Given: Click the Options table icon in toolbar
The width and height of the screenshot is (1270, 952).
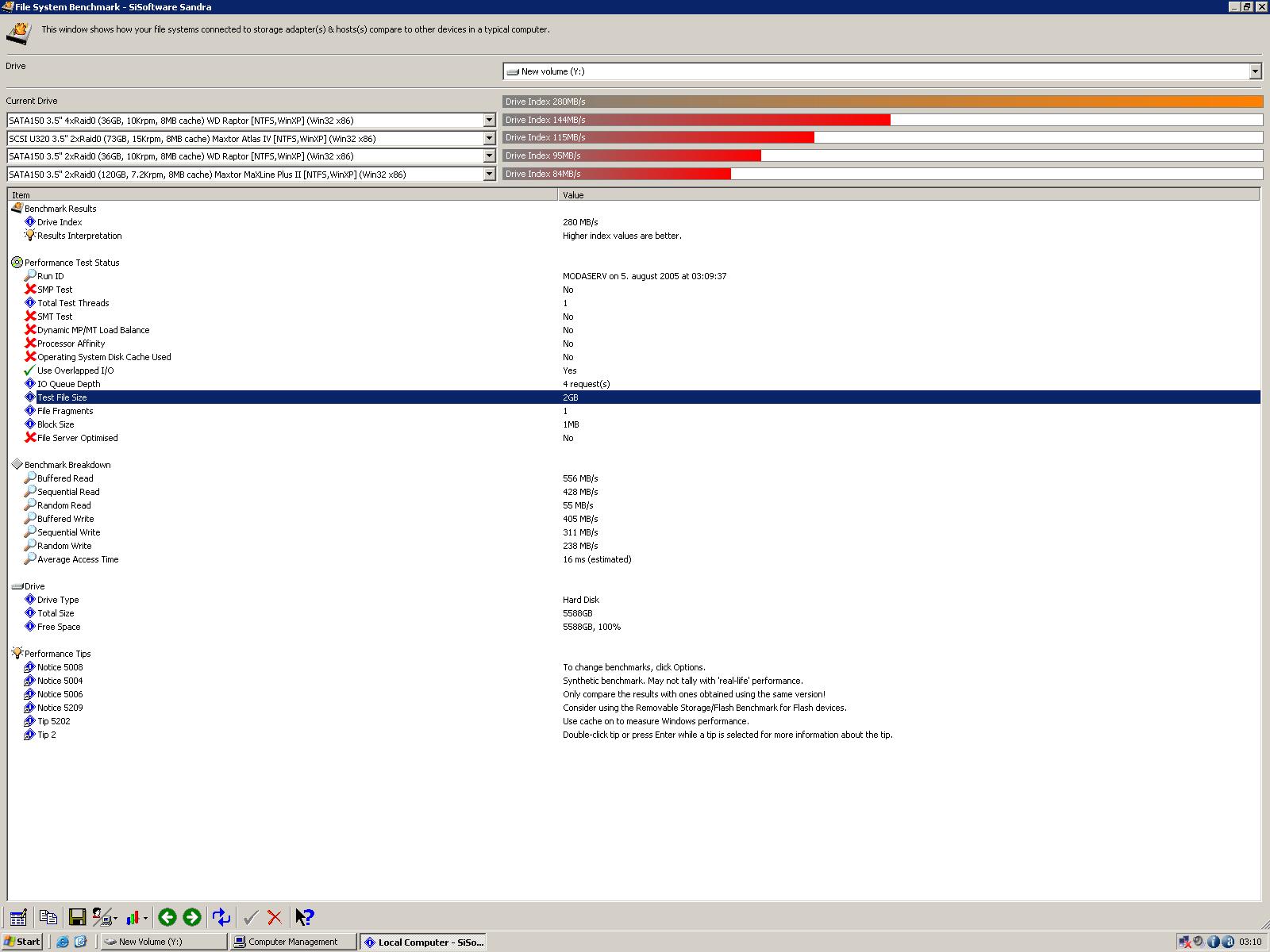Looking at the screenshot, I should click(18, 917).
